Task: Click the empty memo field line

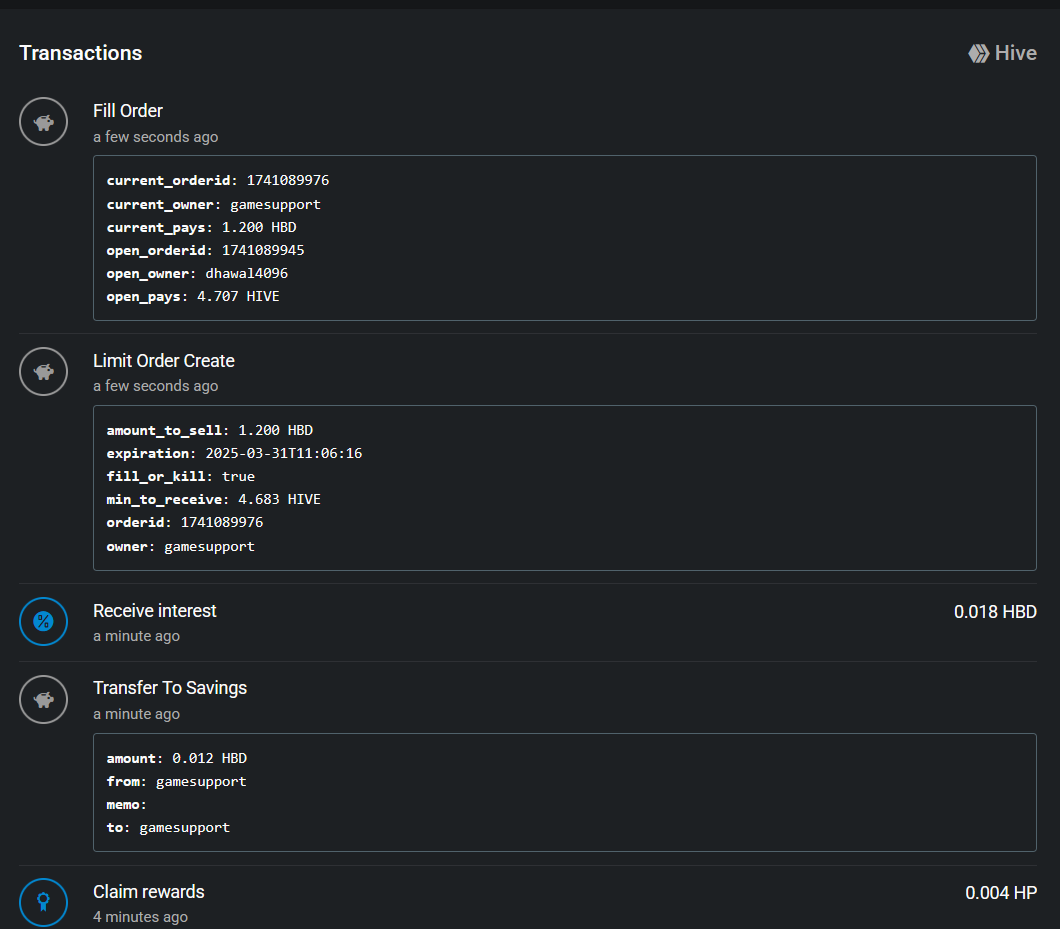Action: (126, 805)
